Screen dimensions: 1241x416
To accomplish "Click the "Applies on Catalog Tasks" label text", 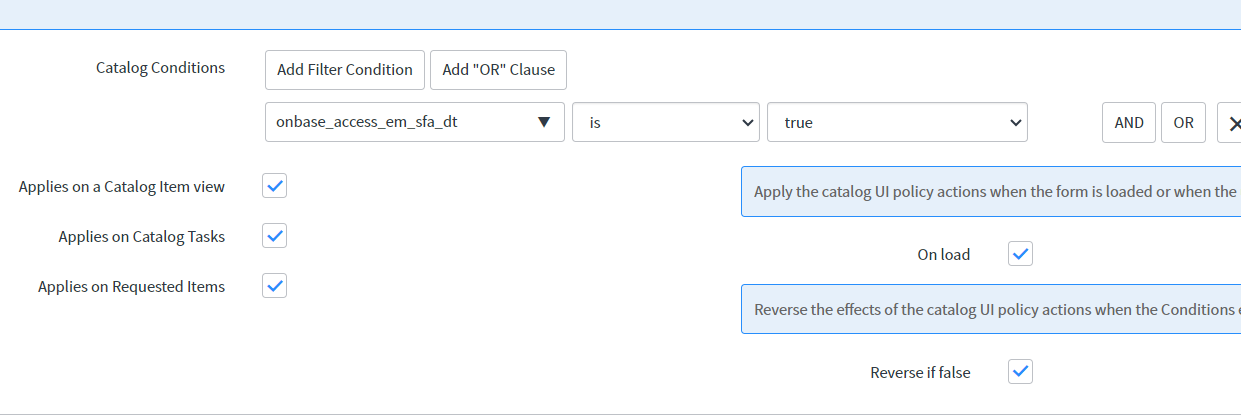I will click(142, 237).
